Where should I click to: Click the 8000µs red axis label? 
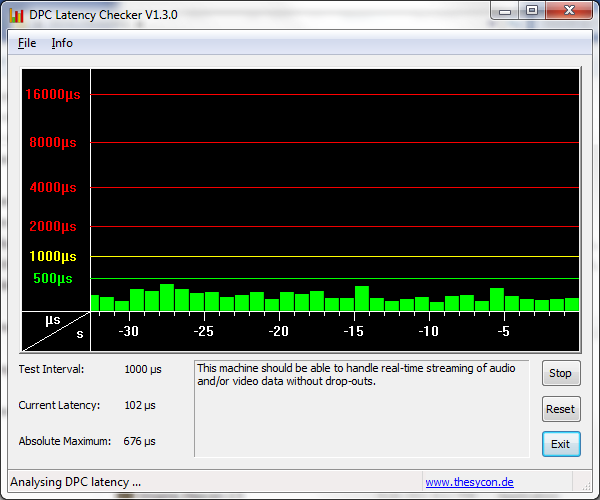click(52, 143)
